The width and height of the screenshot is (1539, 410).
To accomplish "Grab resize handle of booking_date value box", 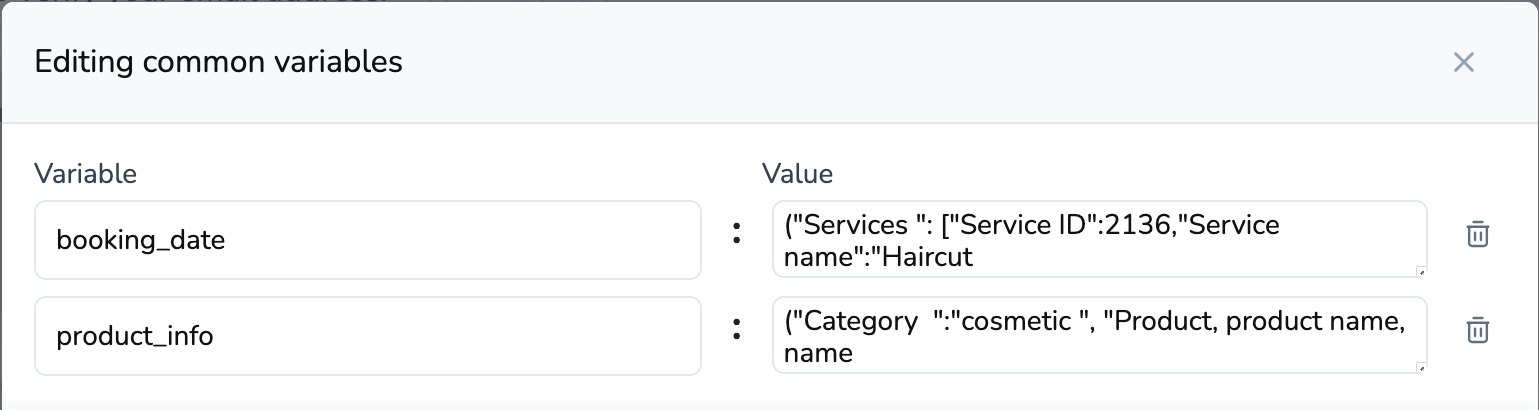I will coord(1421,271).
